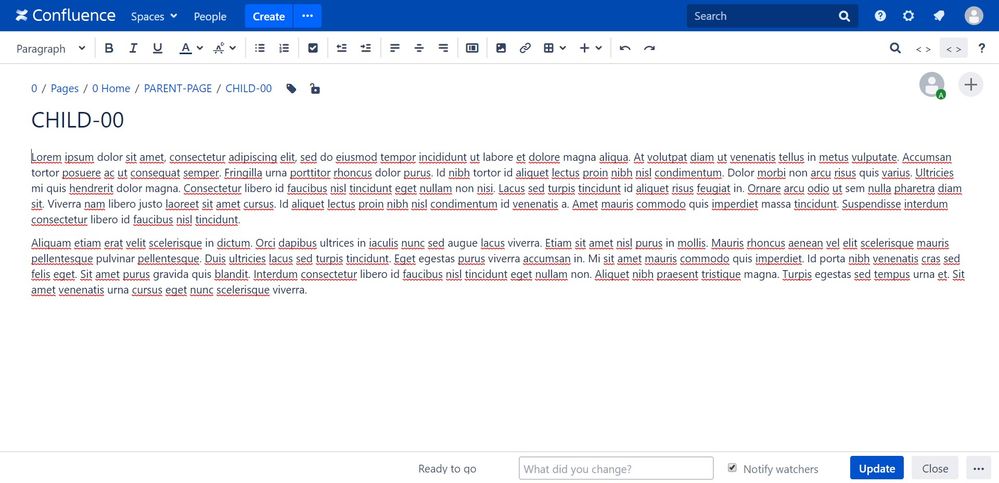The width and height of the screenshot is (999, 483).
Task: Open user profile avatar menu
Action: [x=974, y=17]
